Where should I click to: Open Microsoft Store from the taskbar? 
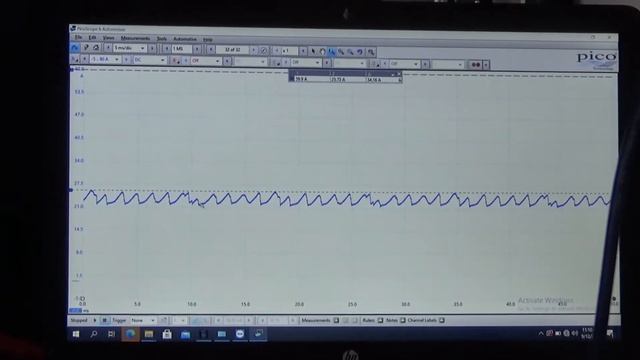pyautogui.click(x=167, y=335)
